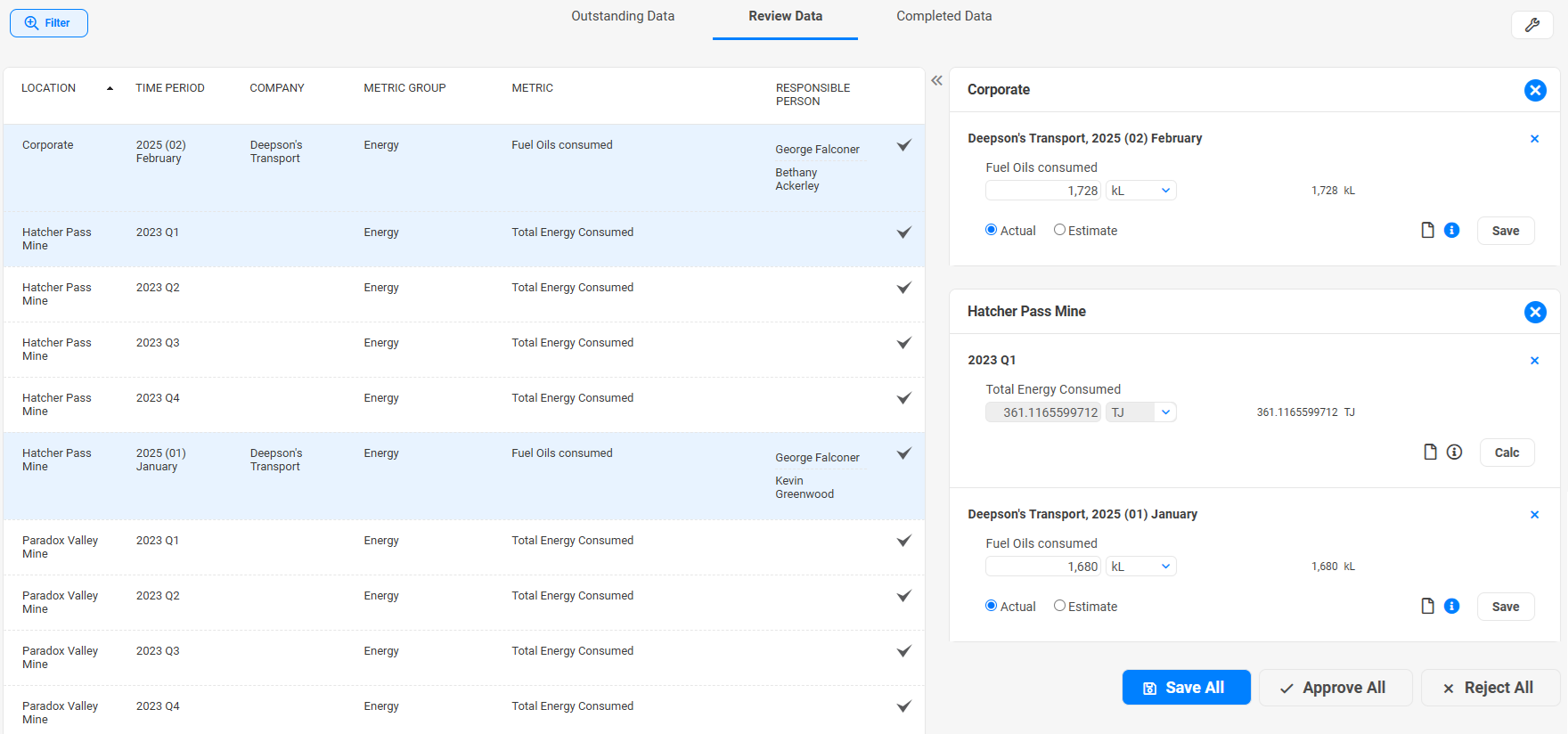Remove the Deepson's Transport 2025 (01) January entry
The image size is (1568, 734).
click(1534, 515)
